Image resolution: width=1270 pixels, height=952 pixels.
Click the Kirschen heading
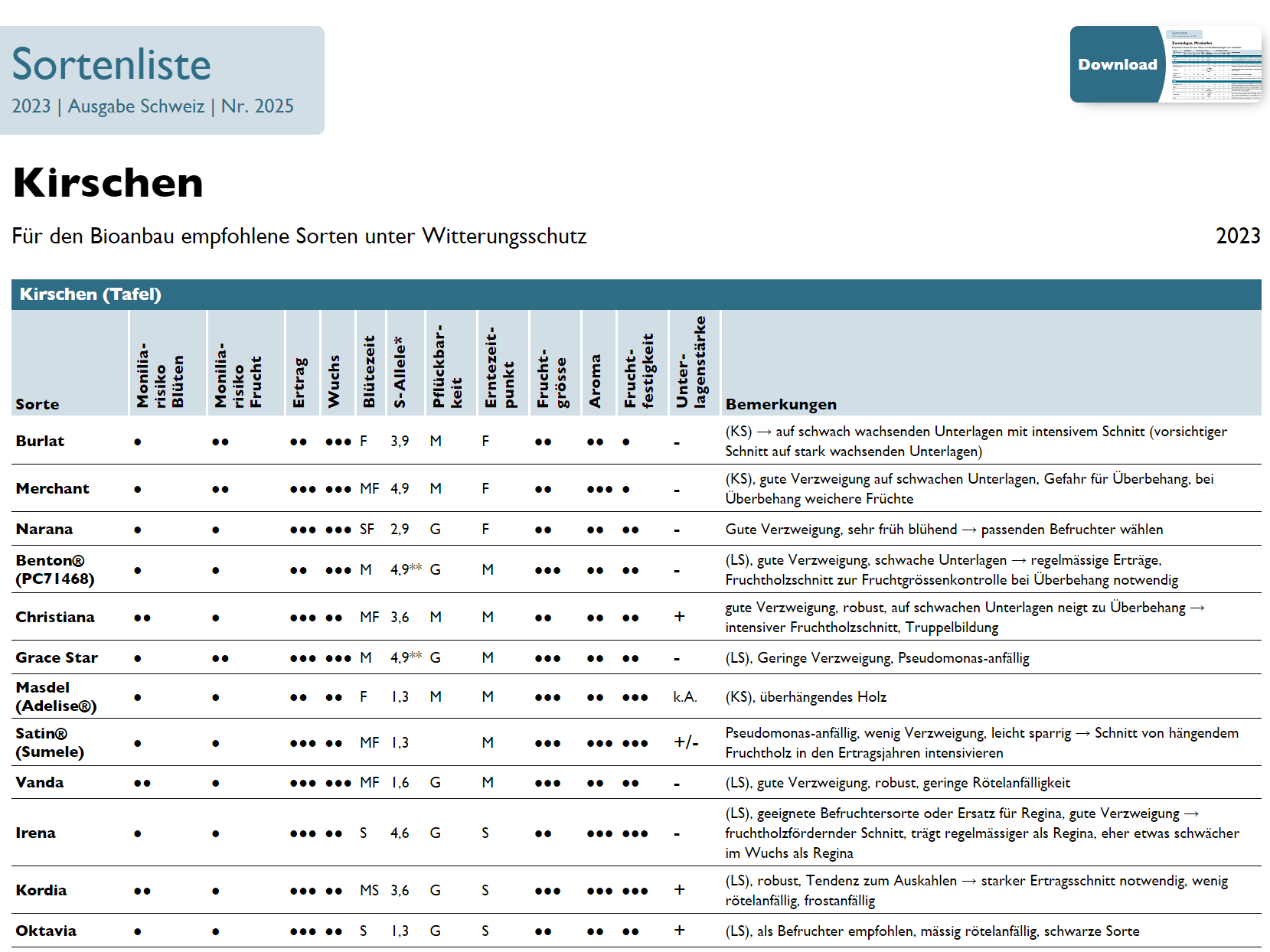[x=108, y=183]
